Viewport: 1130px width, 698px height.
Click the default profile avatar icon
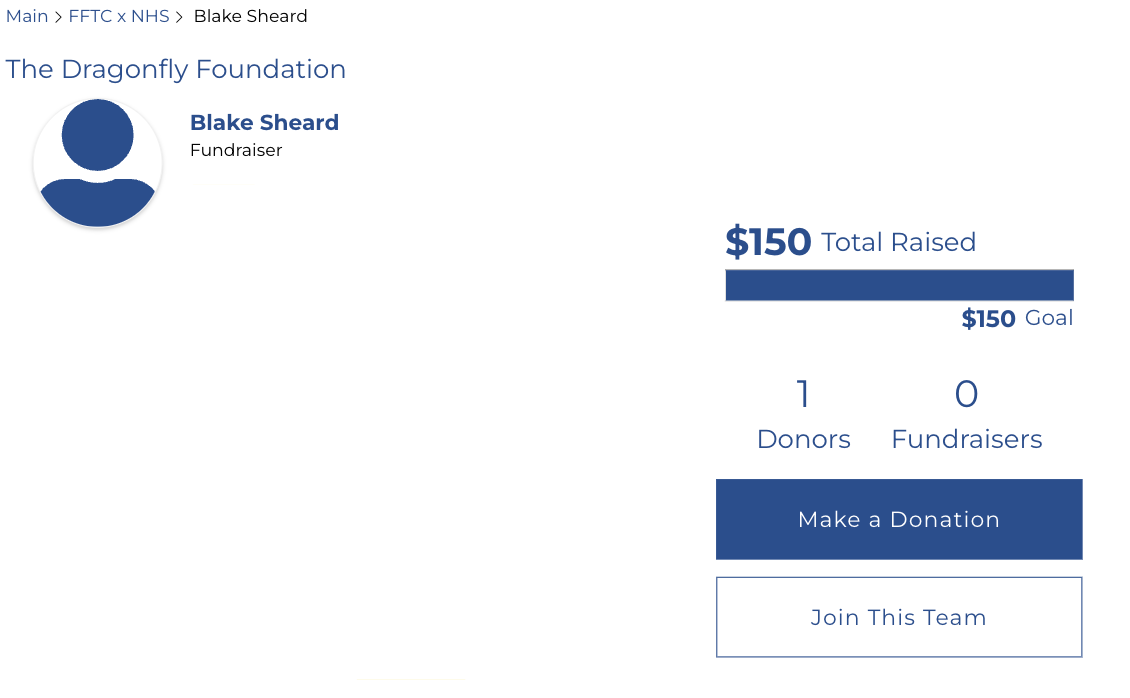(x=98, y=163)
